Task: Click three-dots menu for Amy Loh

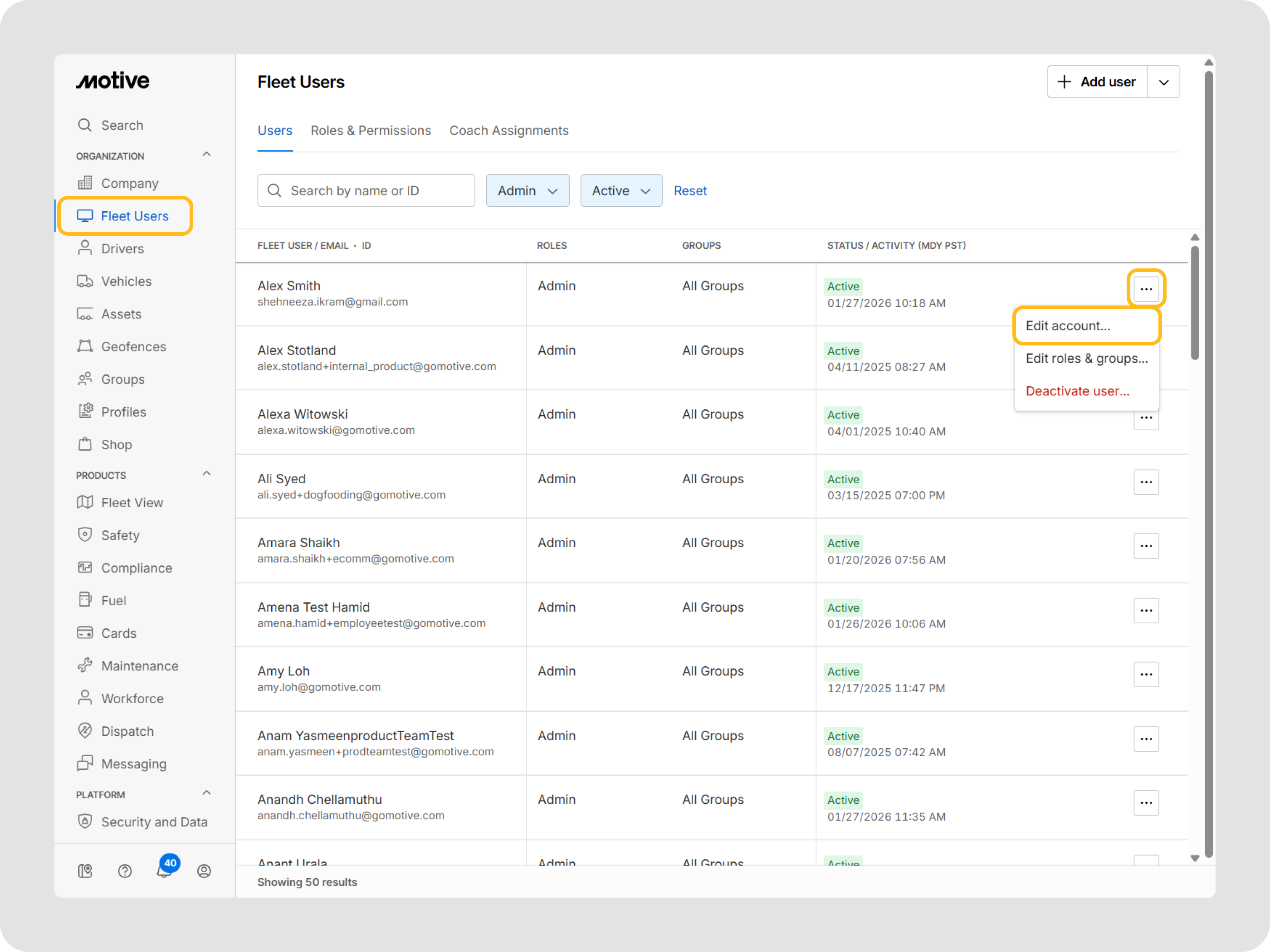Action: pyautogui.click(x=1145, y=674)
